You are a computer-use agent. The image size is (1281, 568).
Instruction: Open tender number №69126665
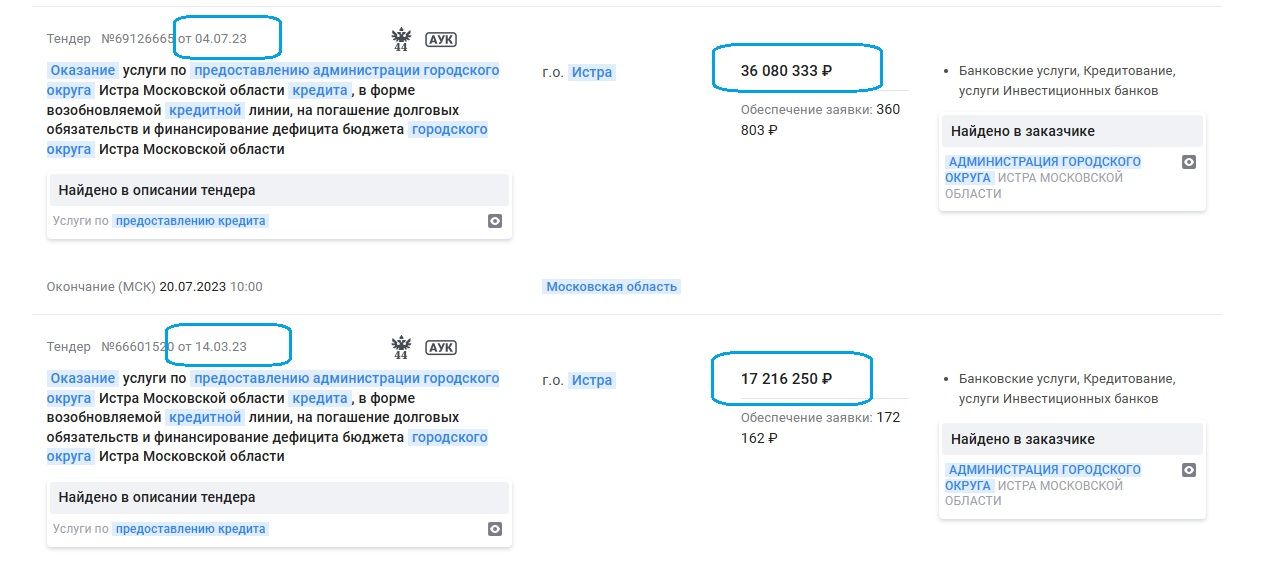click(x=137, y=39)
